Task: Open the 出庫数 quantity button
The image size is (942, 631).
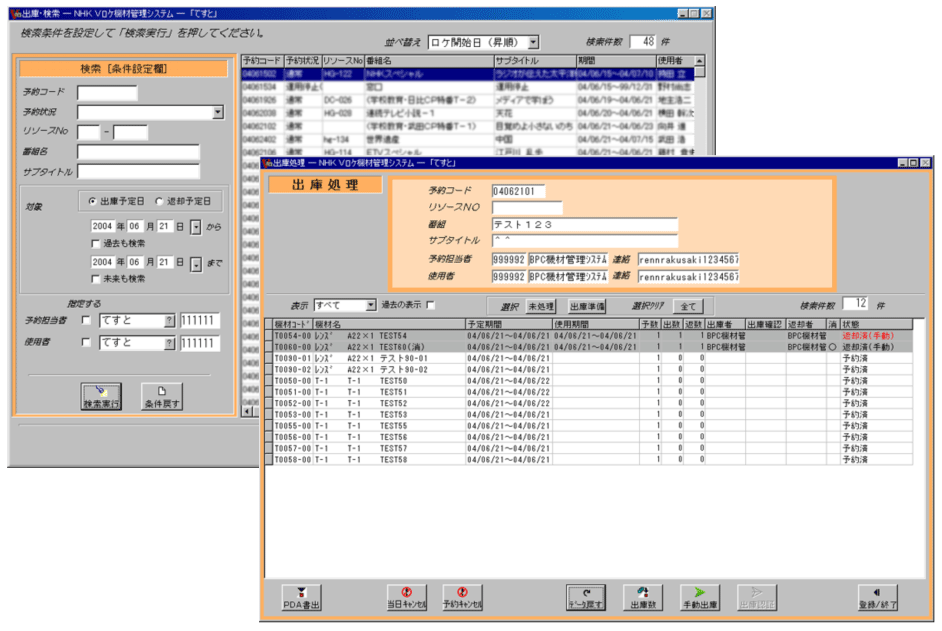Action: pos(644,598)
